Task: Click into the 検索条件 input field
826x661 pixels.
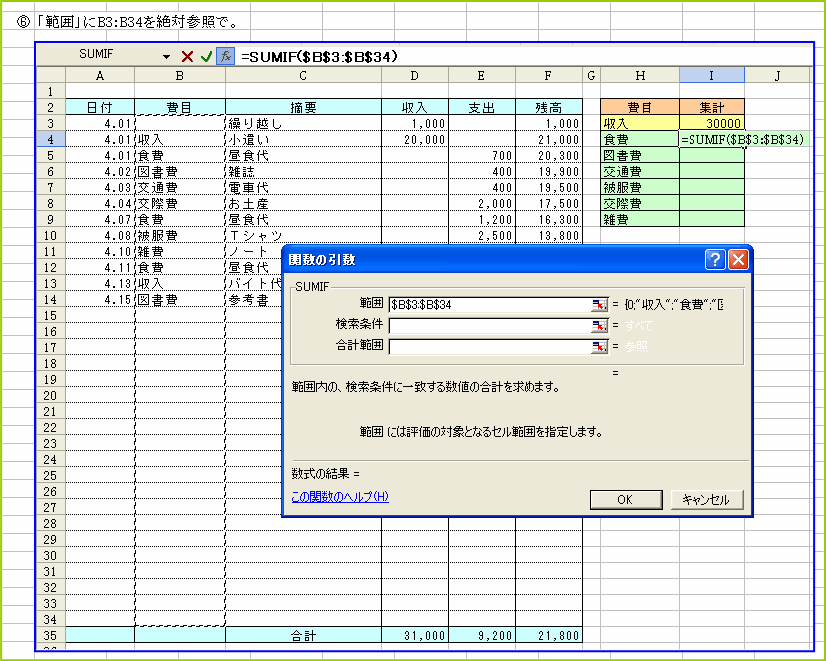Action: pyautogui.click(x=489, y=325)
